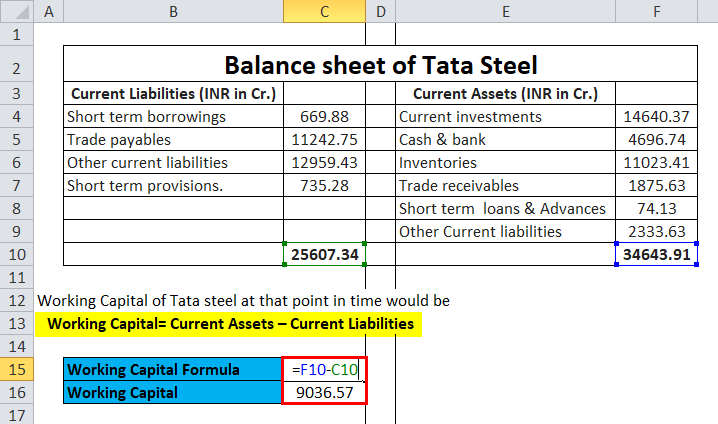Select column D header
This screenshot has height=424, width=718.
click(x=381, y=11)
